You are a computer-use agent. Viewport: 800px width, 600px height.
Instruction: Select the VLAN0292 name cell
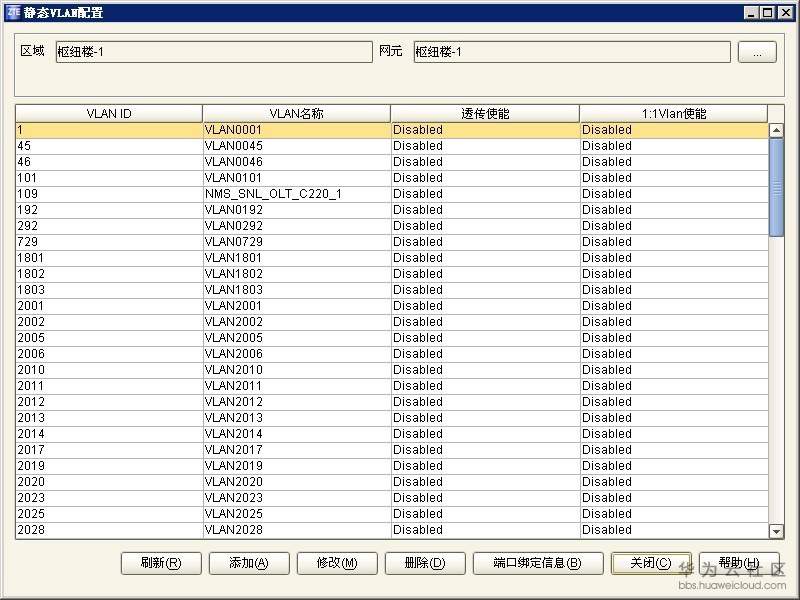pyautogui.click(x=297, y=226)
